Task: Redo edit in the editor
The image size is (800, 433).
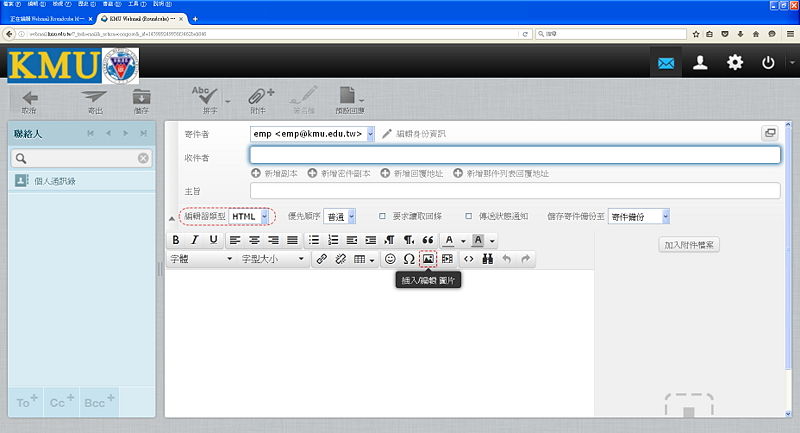Action: [526, 259]
